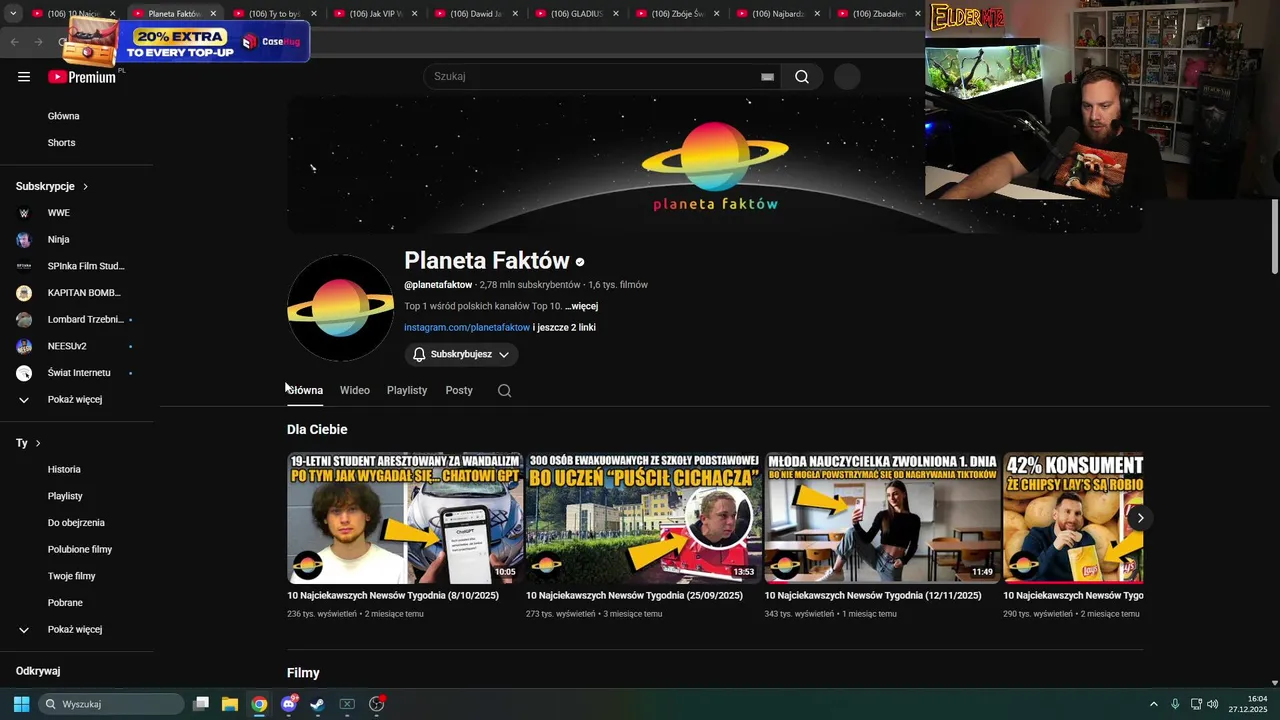The height and width of the screenshot is (720, 1280).
Task: Open File Explorer from the taskbar
Action: click(230, 704)
